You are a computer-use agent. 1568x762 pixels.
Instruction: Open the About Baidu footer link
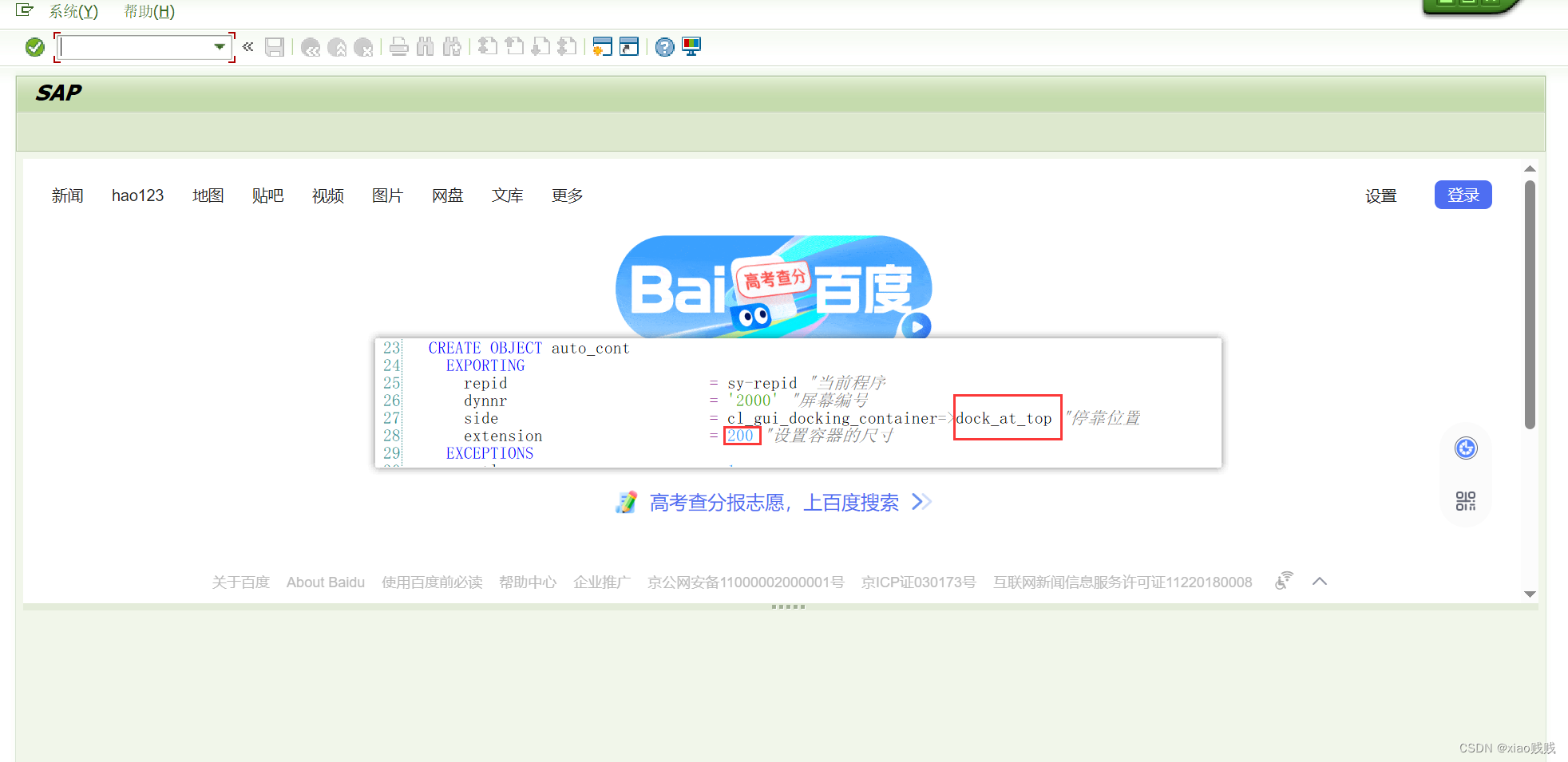click(x=326, y=582)
